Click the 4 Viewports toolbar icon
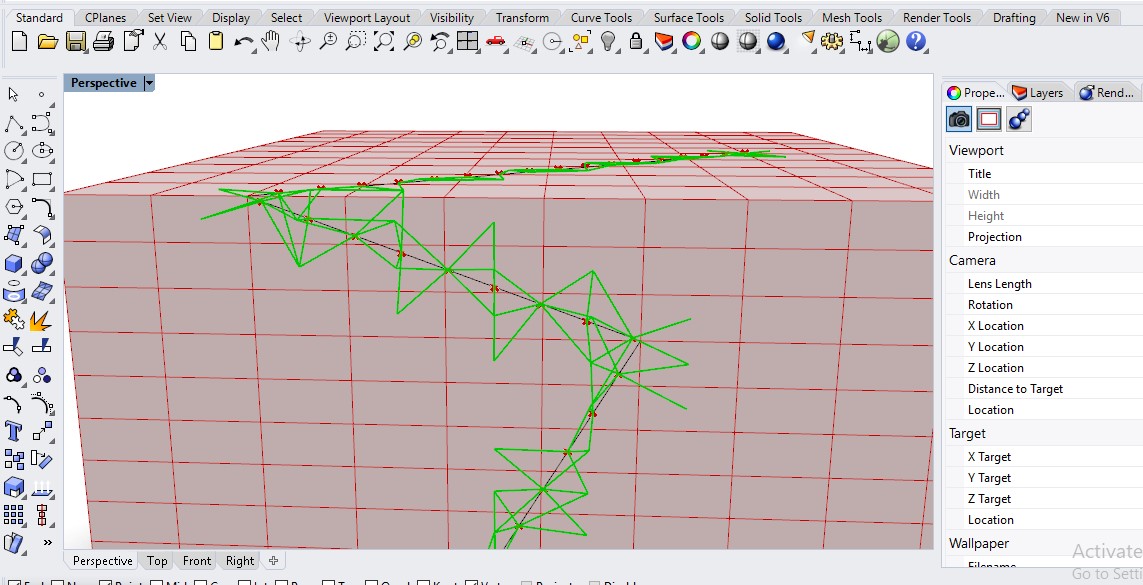Screen dimensions: 1143x585 (x=466, y=42)
